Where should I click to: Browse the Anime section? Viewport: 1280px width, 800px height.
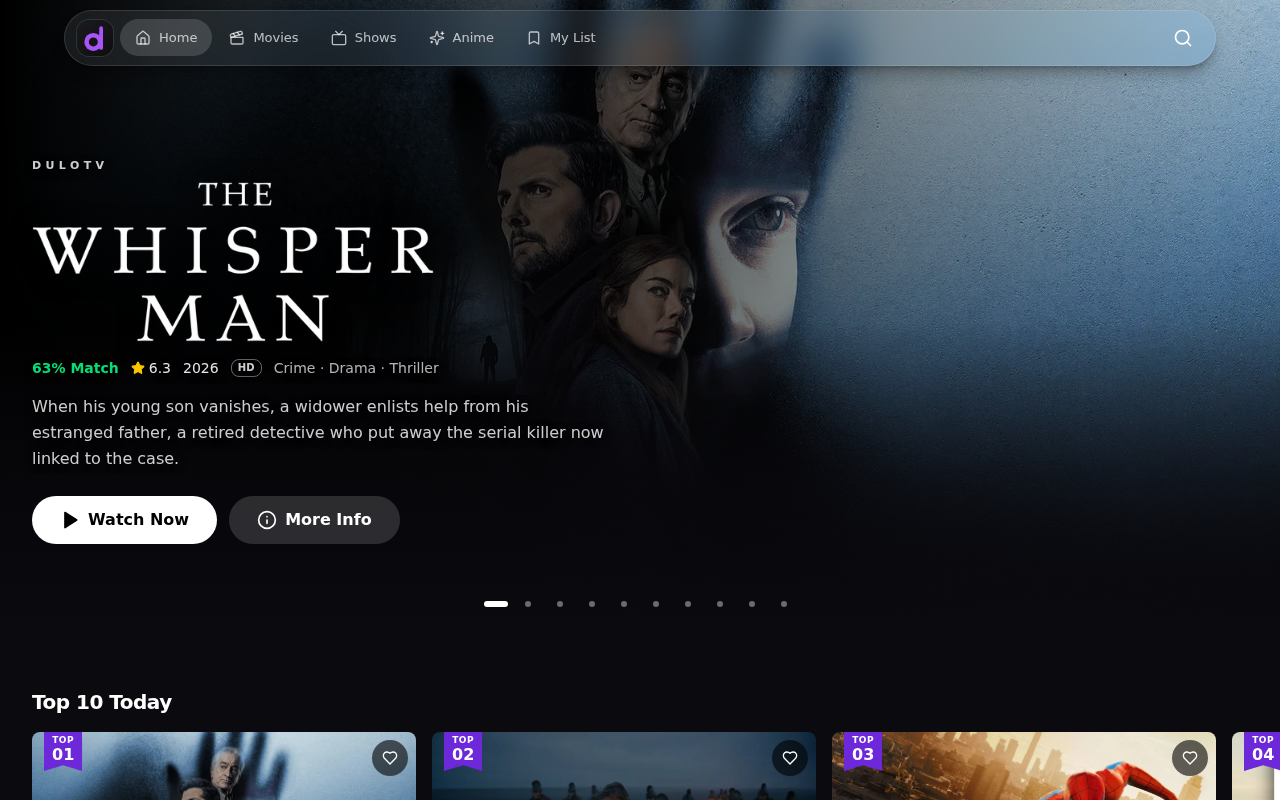[462, 38]
